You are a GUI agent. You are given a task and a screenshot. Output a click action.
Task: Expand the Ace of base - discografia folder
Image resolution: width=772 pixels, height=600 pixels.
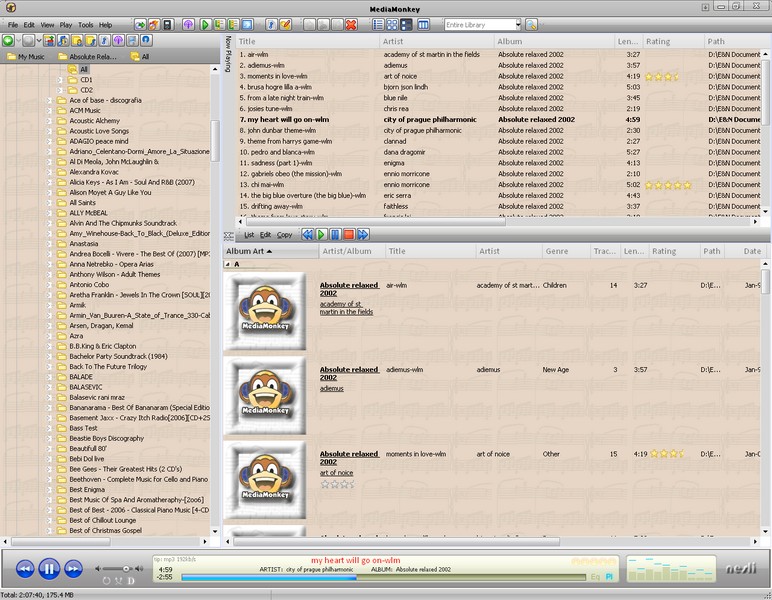(49, 100)
